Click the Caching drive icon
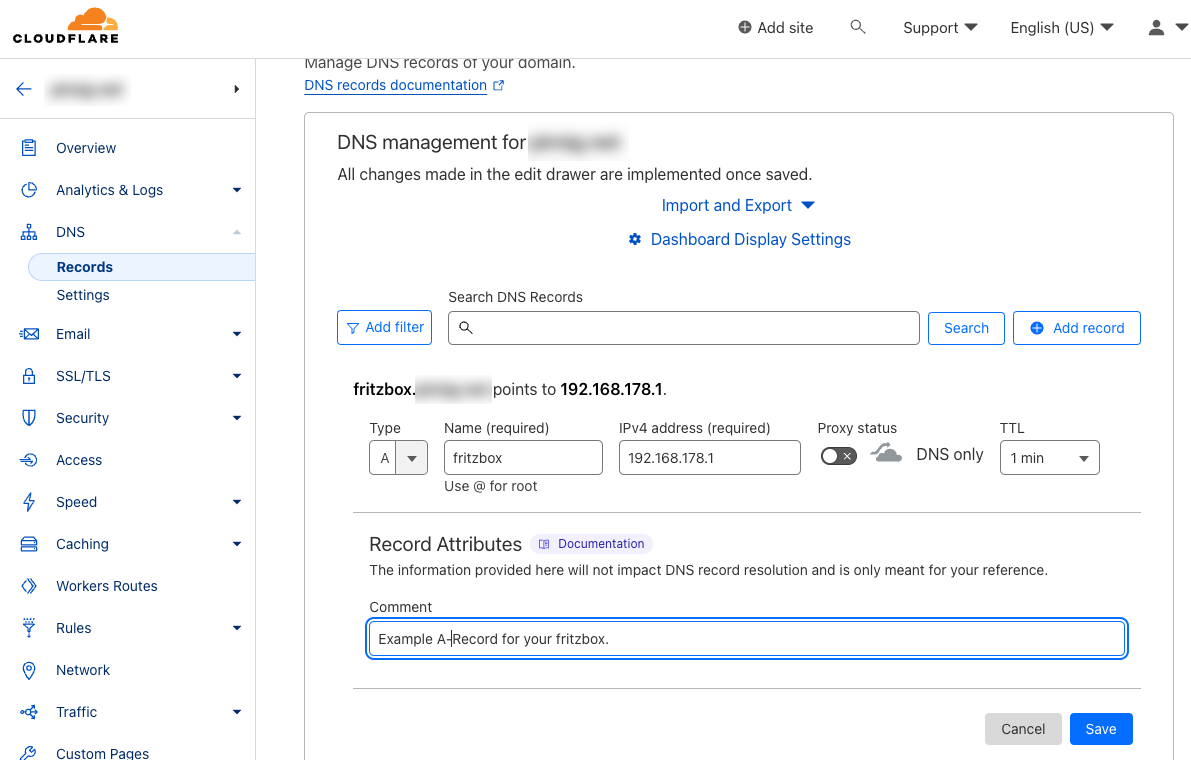Image resolution: width=1191 pixels, height=760 pixels. 29,544
